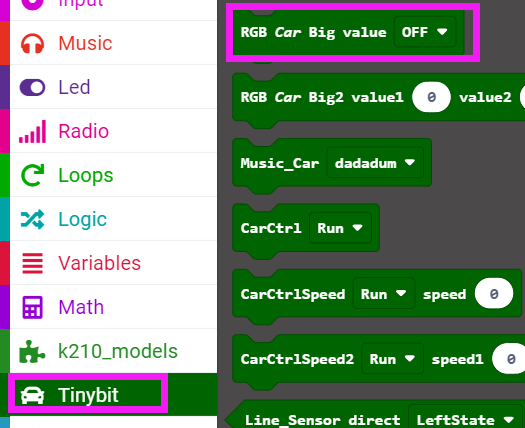Viewport: 525px width, 428px height.
Task: Pick the Music_Car block label
Action: [x=280, y=163]
